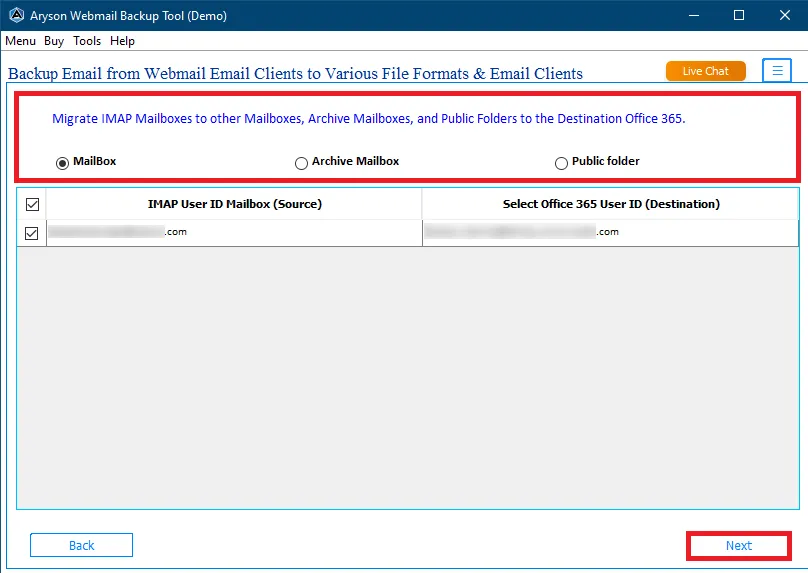
Task: Minimize the Aryson Webmail Backup window
Action: click(x=694, y=15)
